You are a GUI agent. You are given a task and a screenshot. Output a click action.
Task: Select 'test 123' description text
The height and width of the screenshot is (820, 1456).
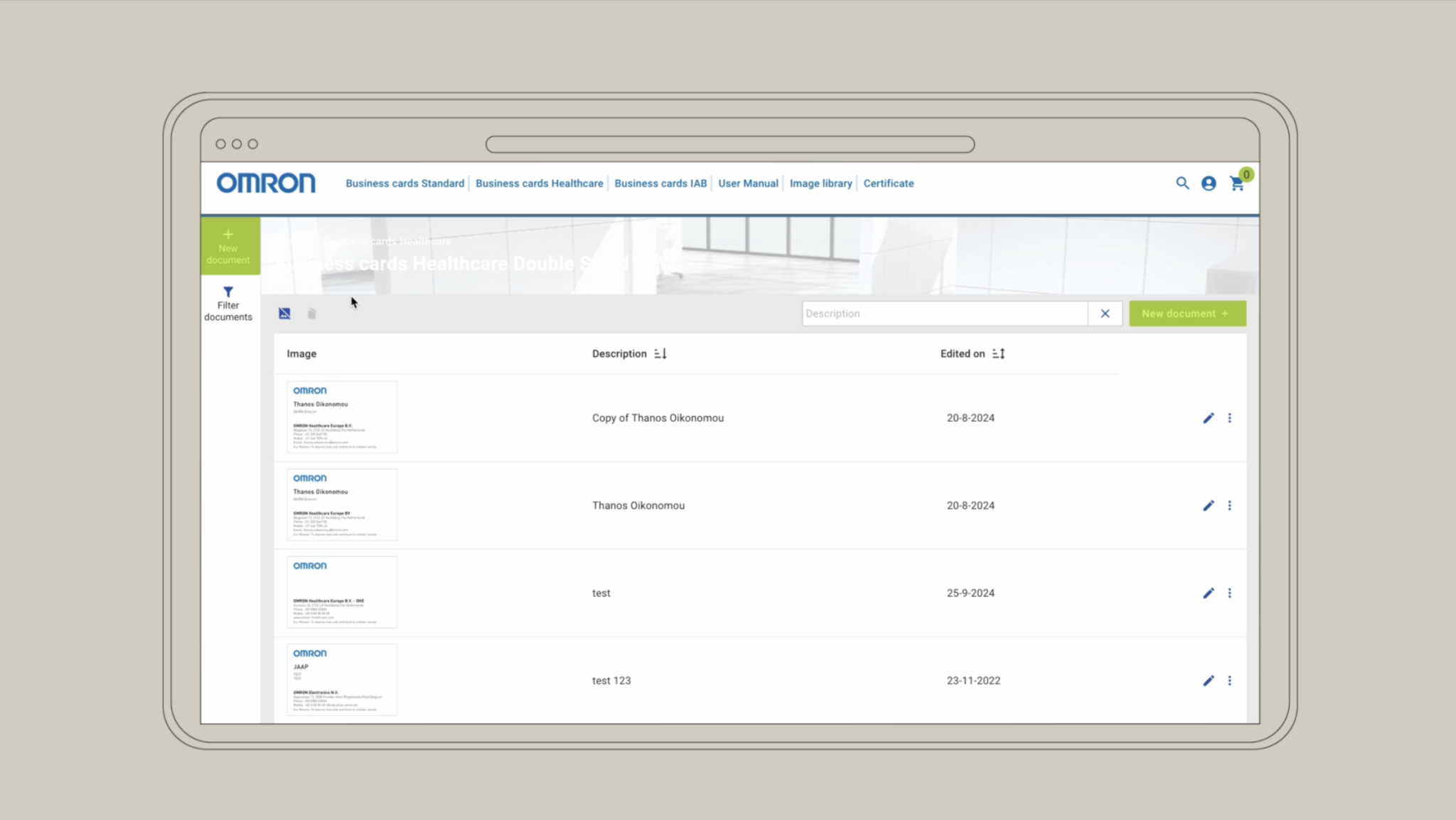tap(611, 681)
